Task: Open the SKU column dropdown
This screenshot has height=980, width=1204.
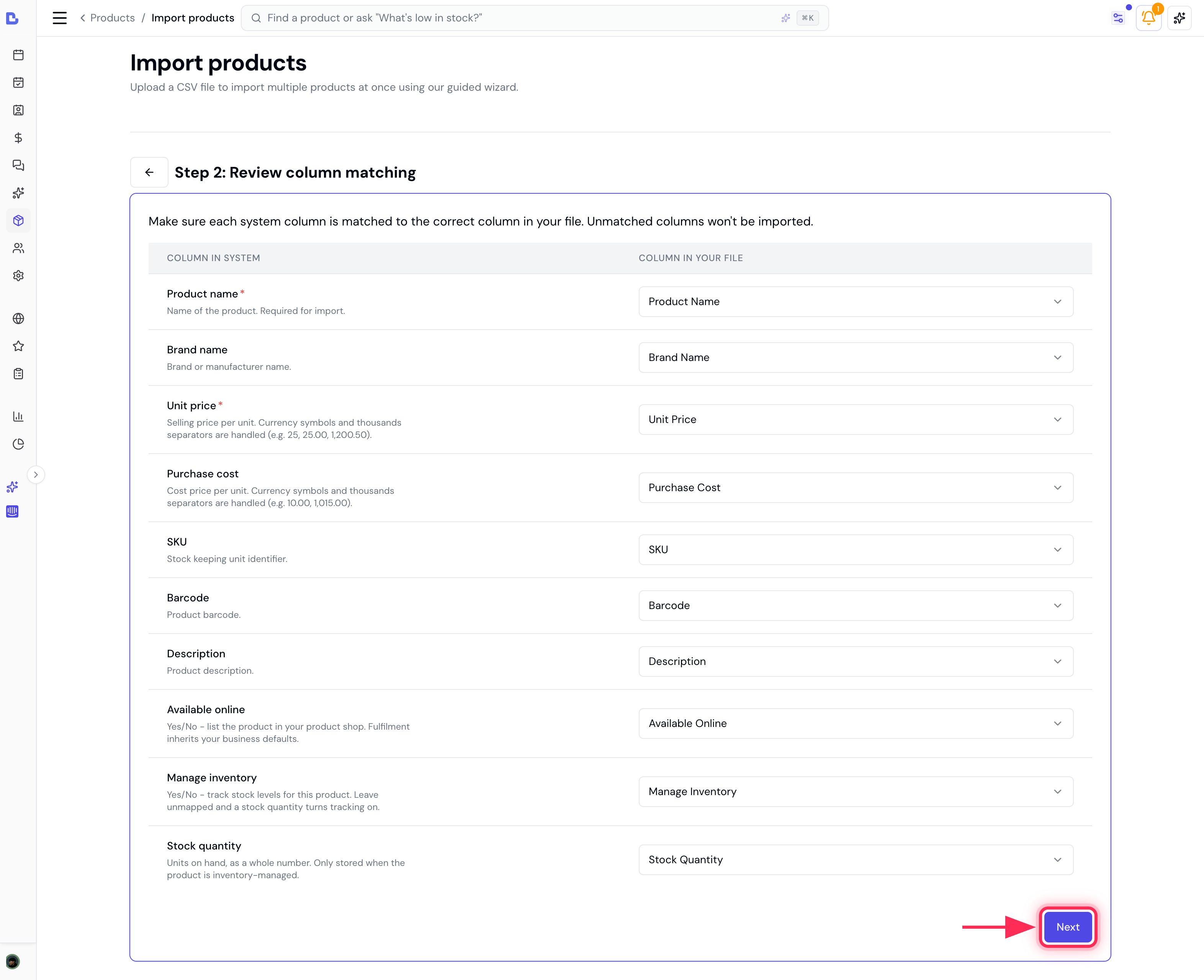Action: point(856,550)
